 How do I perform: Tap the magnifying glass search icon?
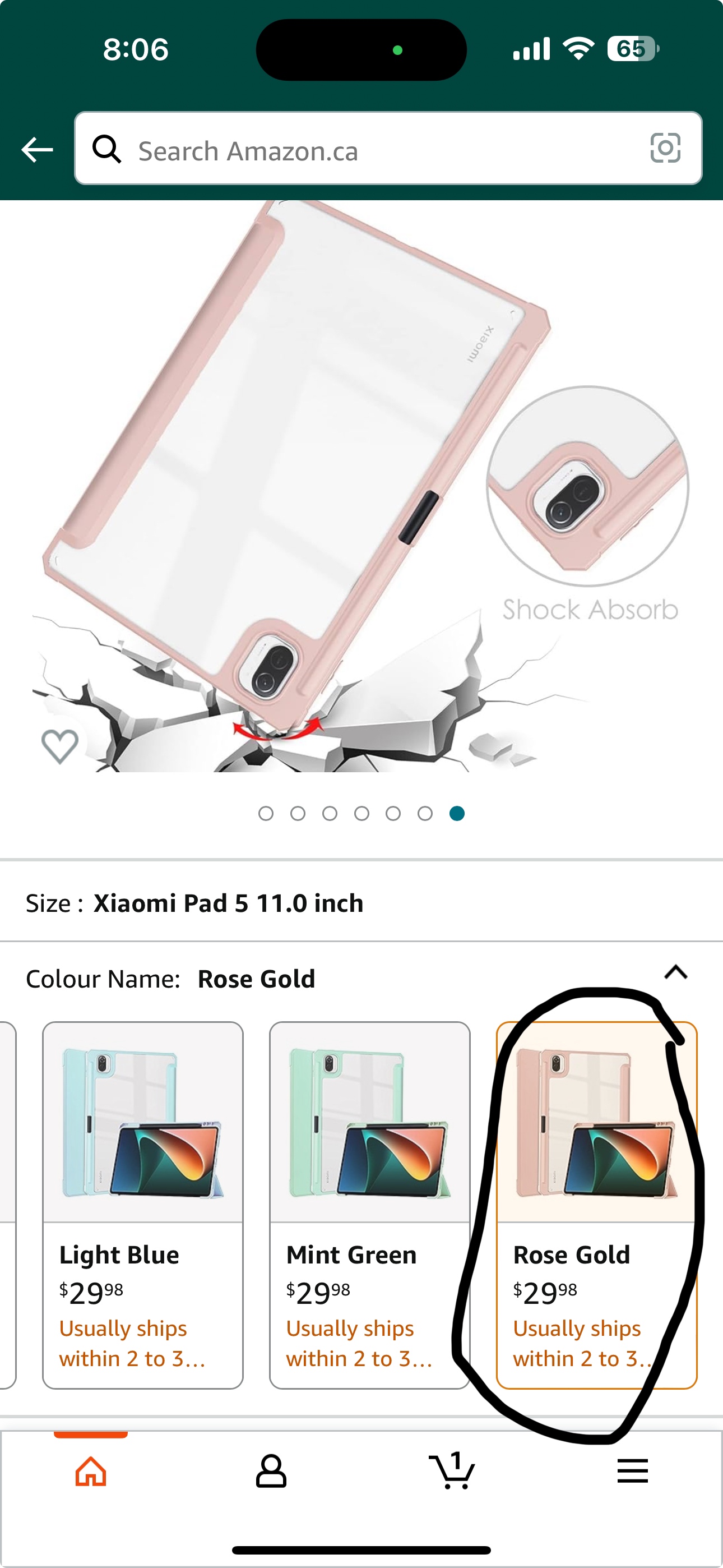tap(106, 149)
